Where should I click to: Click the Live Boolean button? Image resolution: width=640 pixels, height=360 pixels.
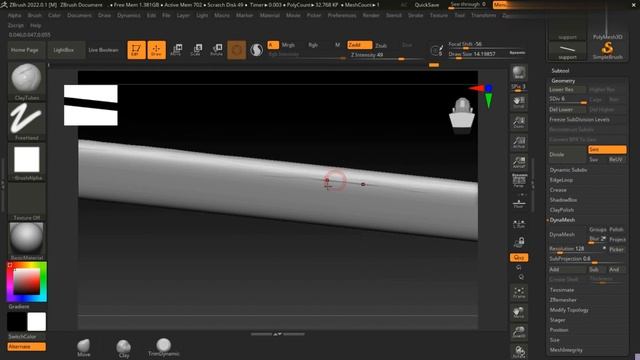coord(103,50)
